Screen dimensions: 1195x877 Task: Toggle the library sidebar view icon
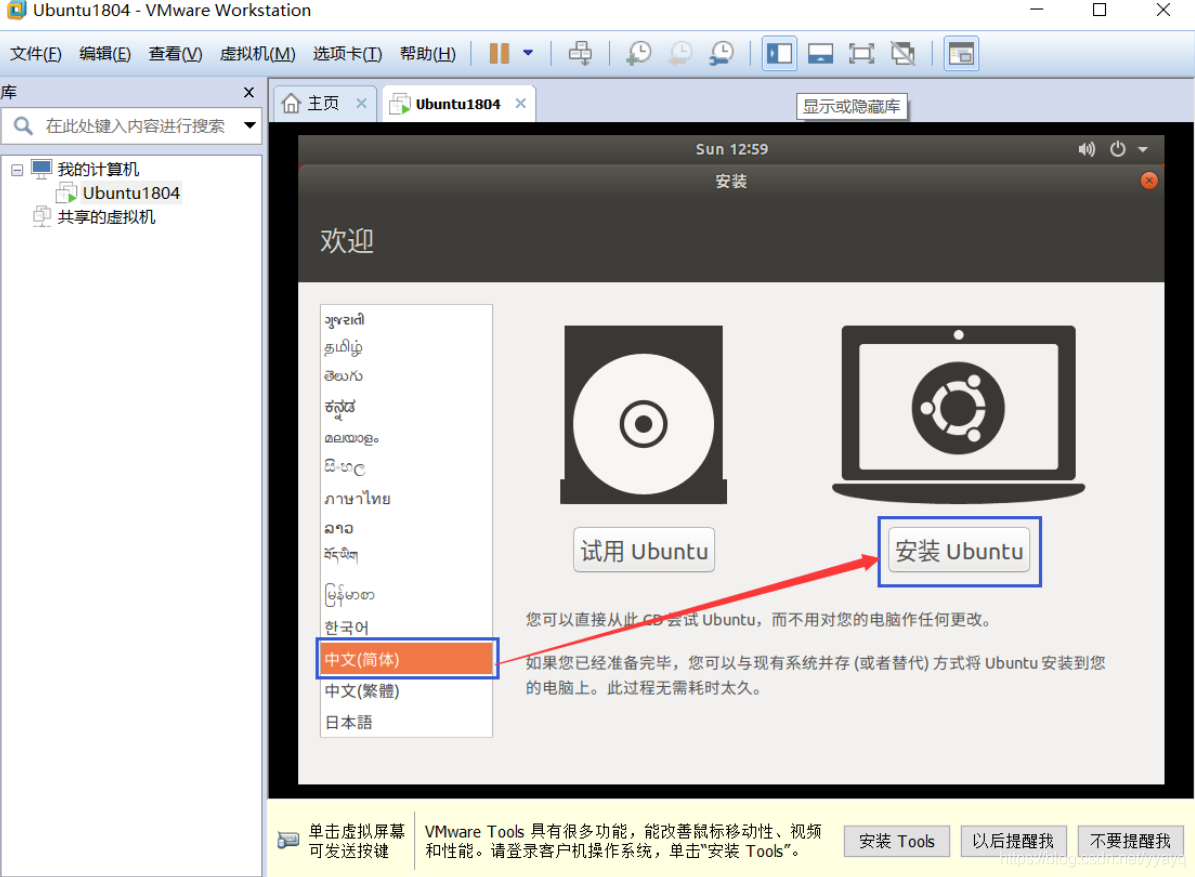tap(779, 53)
